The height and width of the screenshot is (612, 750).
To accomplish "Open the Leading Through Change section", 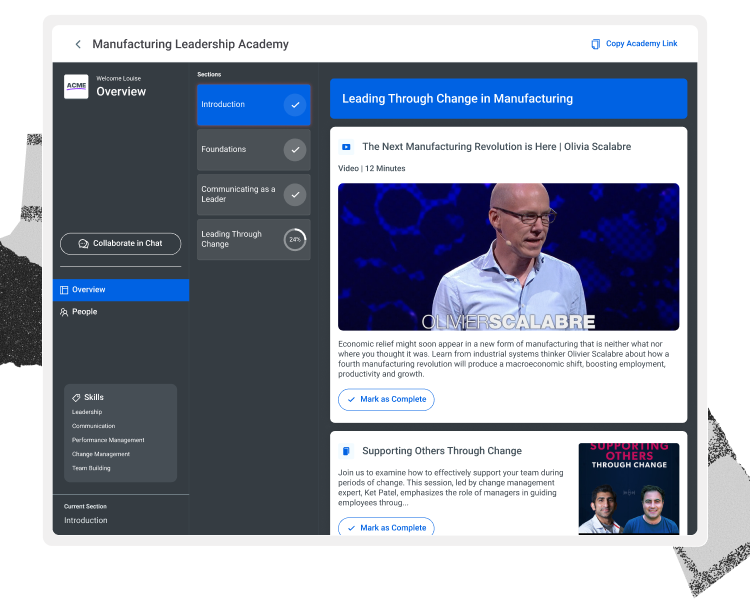I will click(x=254, y=239).
